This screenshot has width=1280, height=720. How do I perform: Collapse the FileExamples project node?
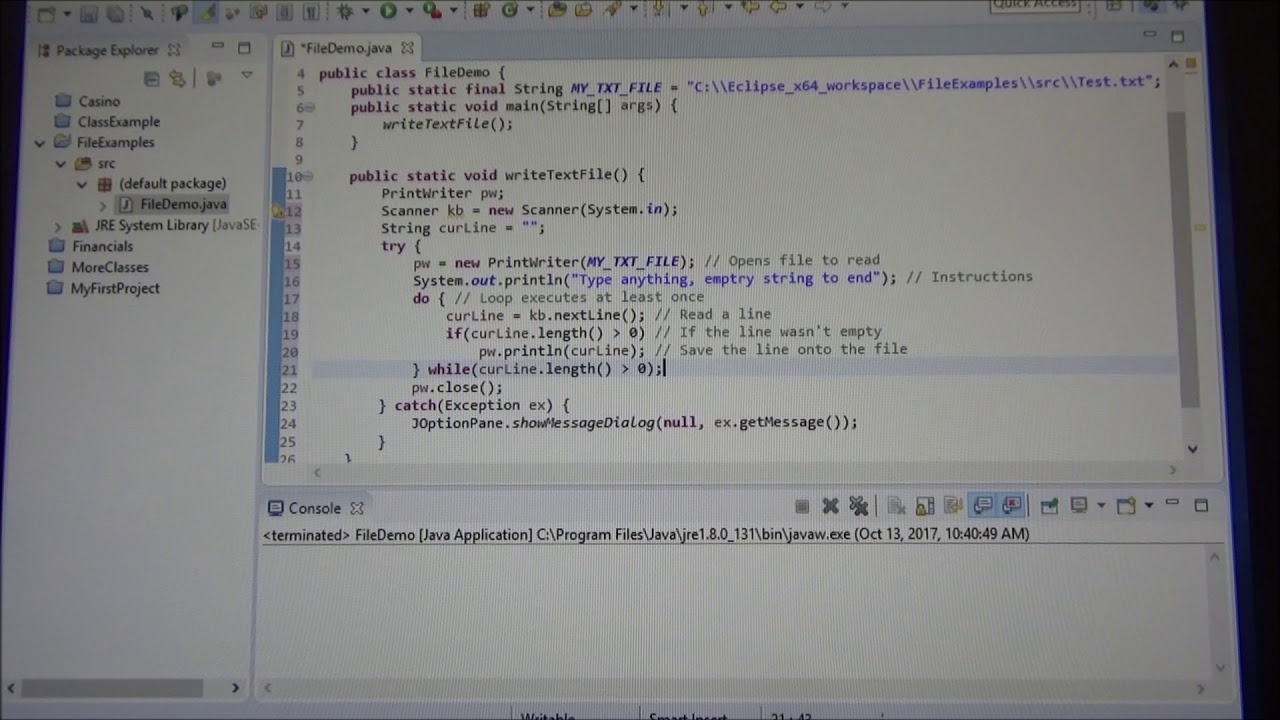coord(39,143)
